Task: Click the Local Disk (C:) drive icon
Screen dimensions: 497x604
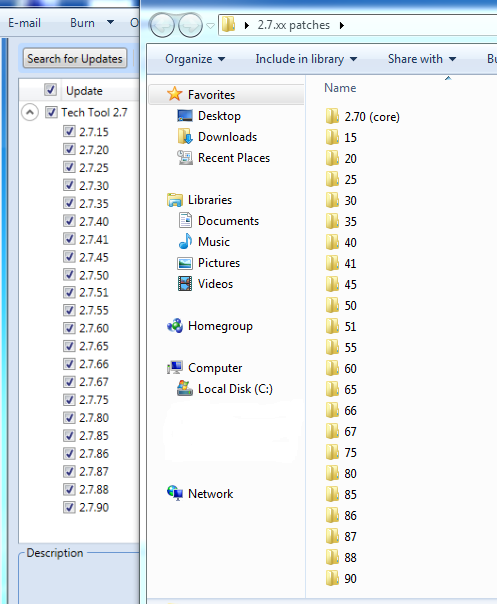Action: [x=185, y=388]
